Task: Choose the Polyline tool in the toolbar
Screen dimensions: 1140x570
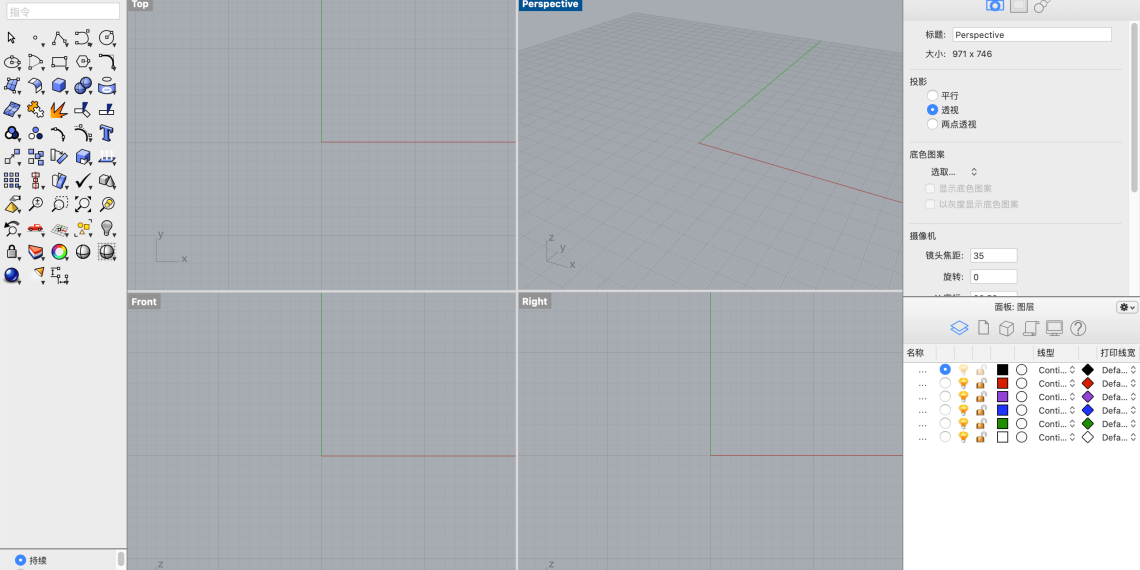Action: tap(59, 39)
